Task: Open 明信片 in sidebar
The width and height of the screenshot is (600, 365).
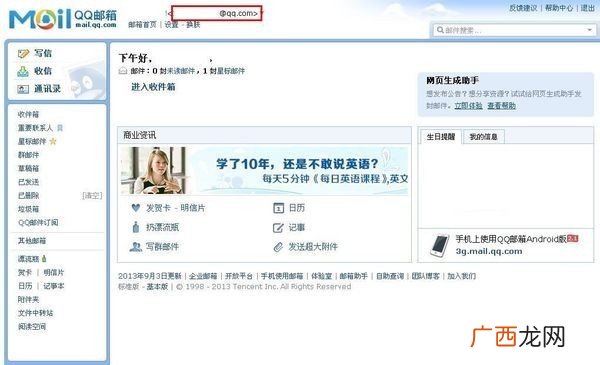Action: click(54, 272)
